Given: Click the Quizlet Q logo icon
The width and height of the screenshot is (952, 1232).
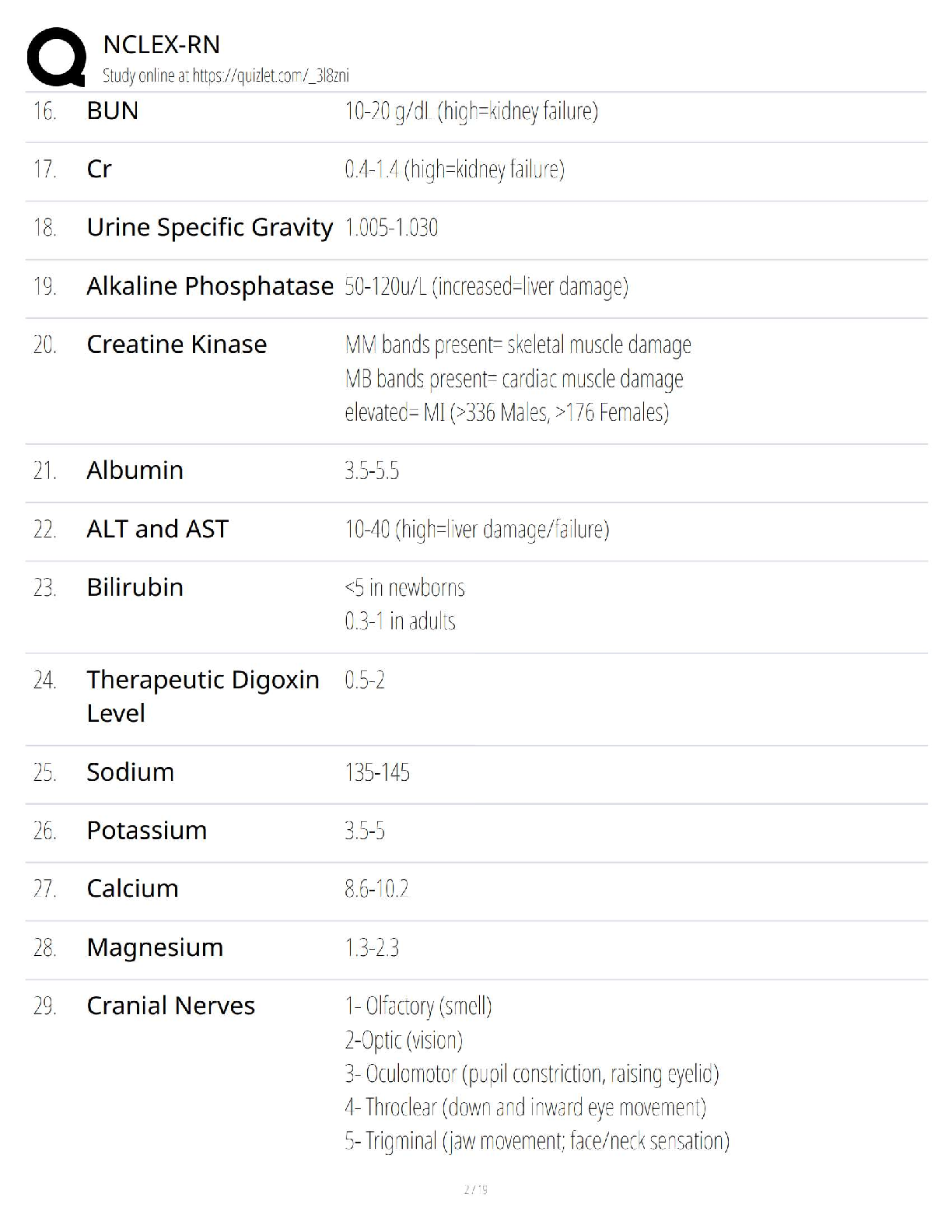Looking at the screenshot, I should (x=56, y=56).
